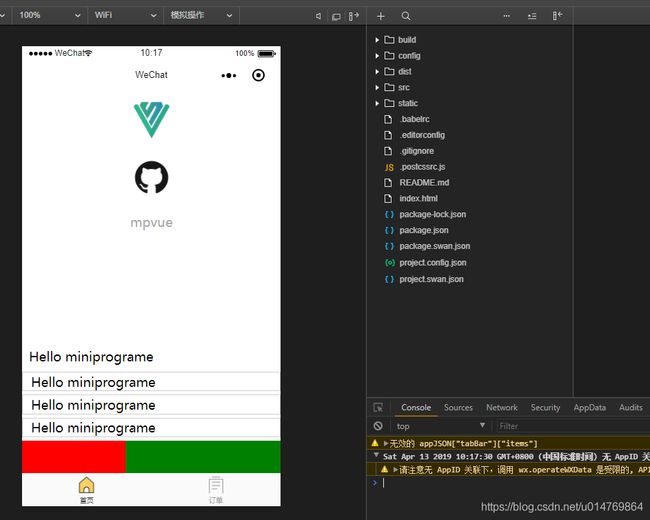Click the GitHub octocat logo
The height and width of the screenshot is (520, 650).
pyautogui.click(x=151, y=177)
